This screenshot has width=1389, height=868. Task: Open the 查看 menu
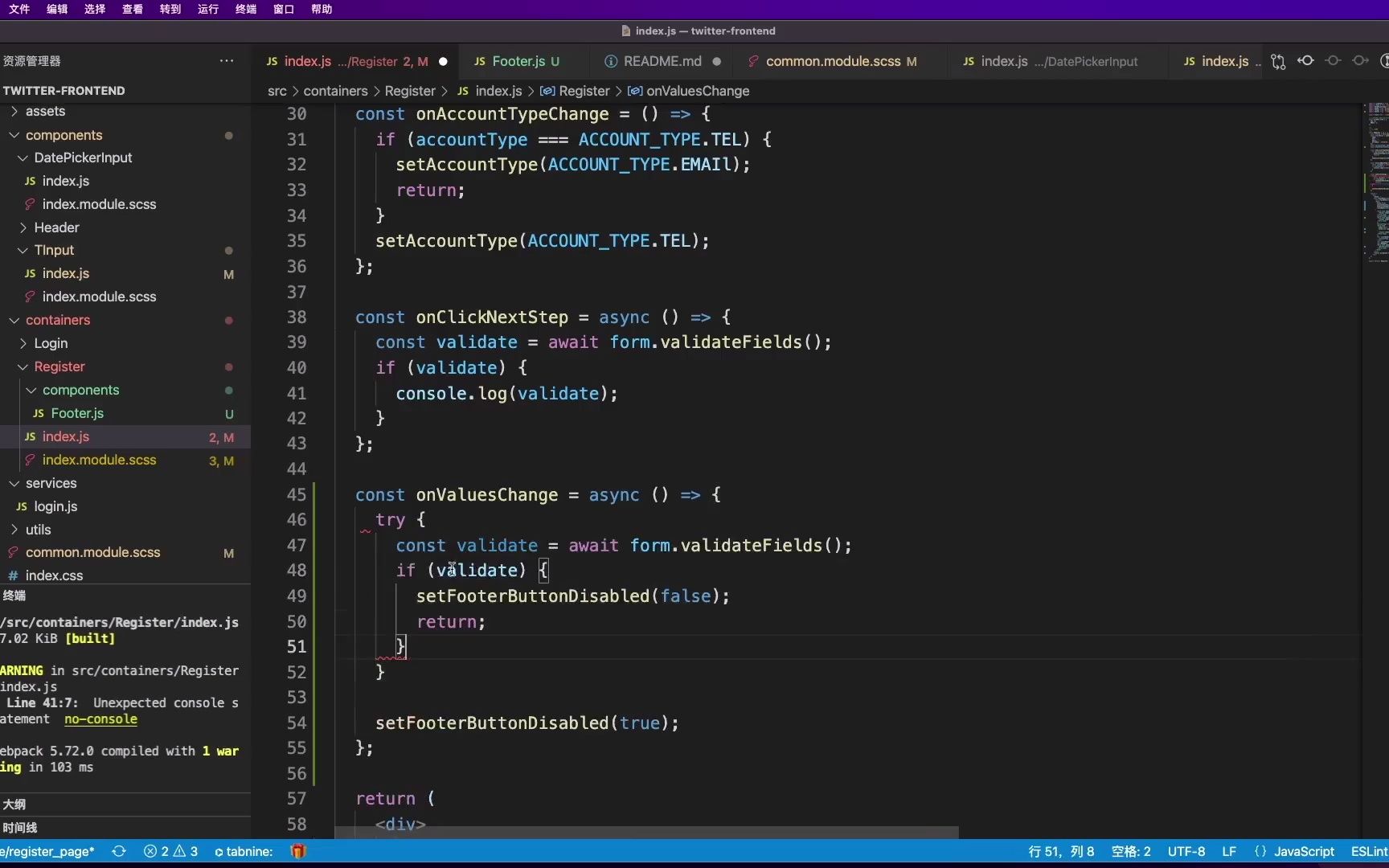133,9
